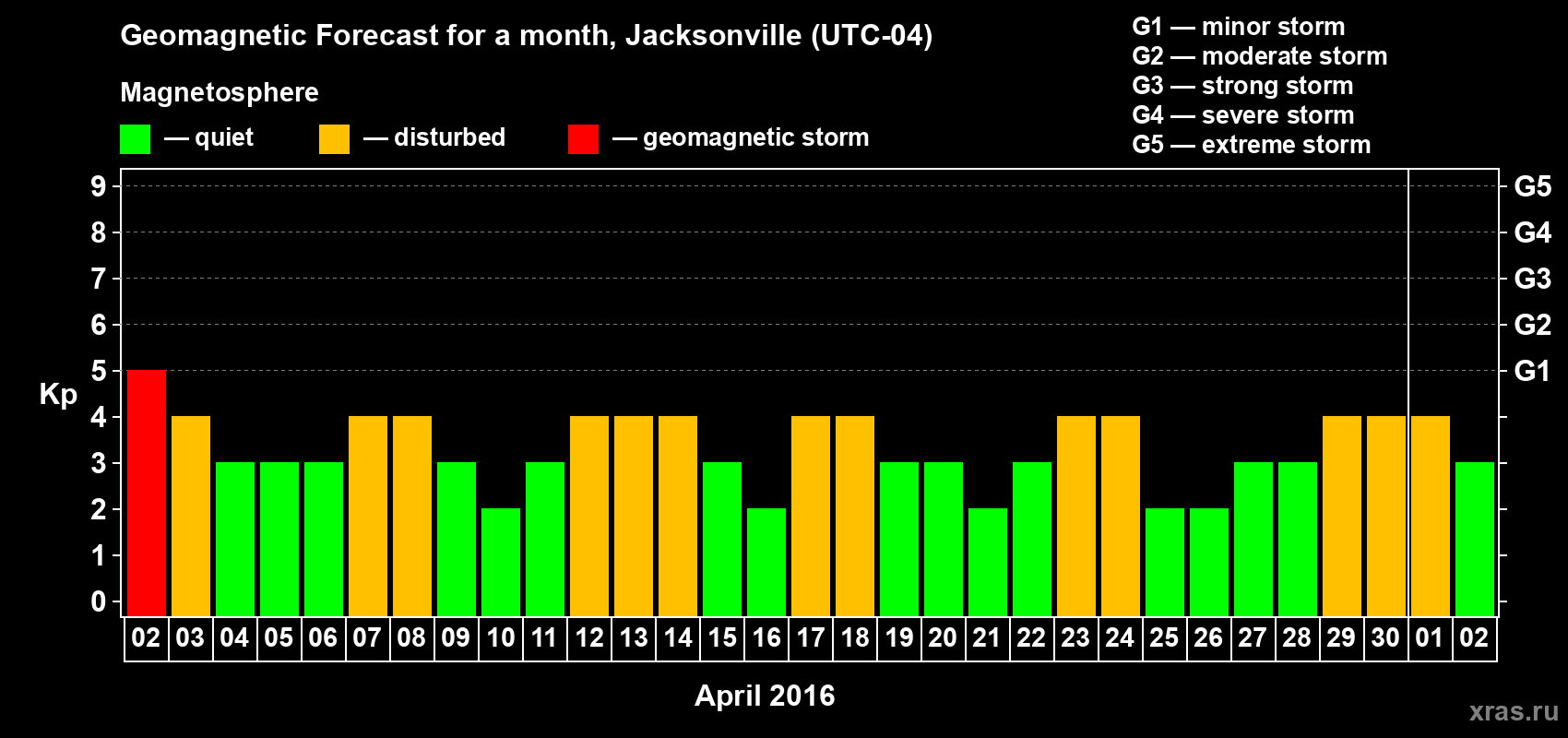Click 'G2 — moderate storm' legend text

(x=1260, y=56)
